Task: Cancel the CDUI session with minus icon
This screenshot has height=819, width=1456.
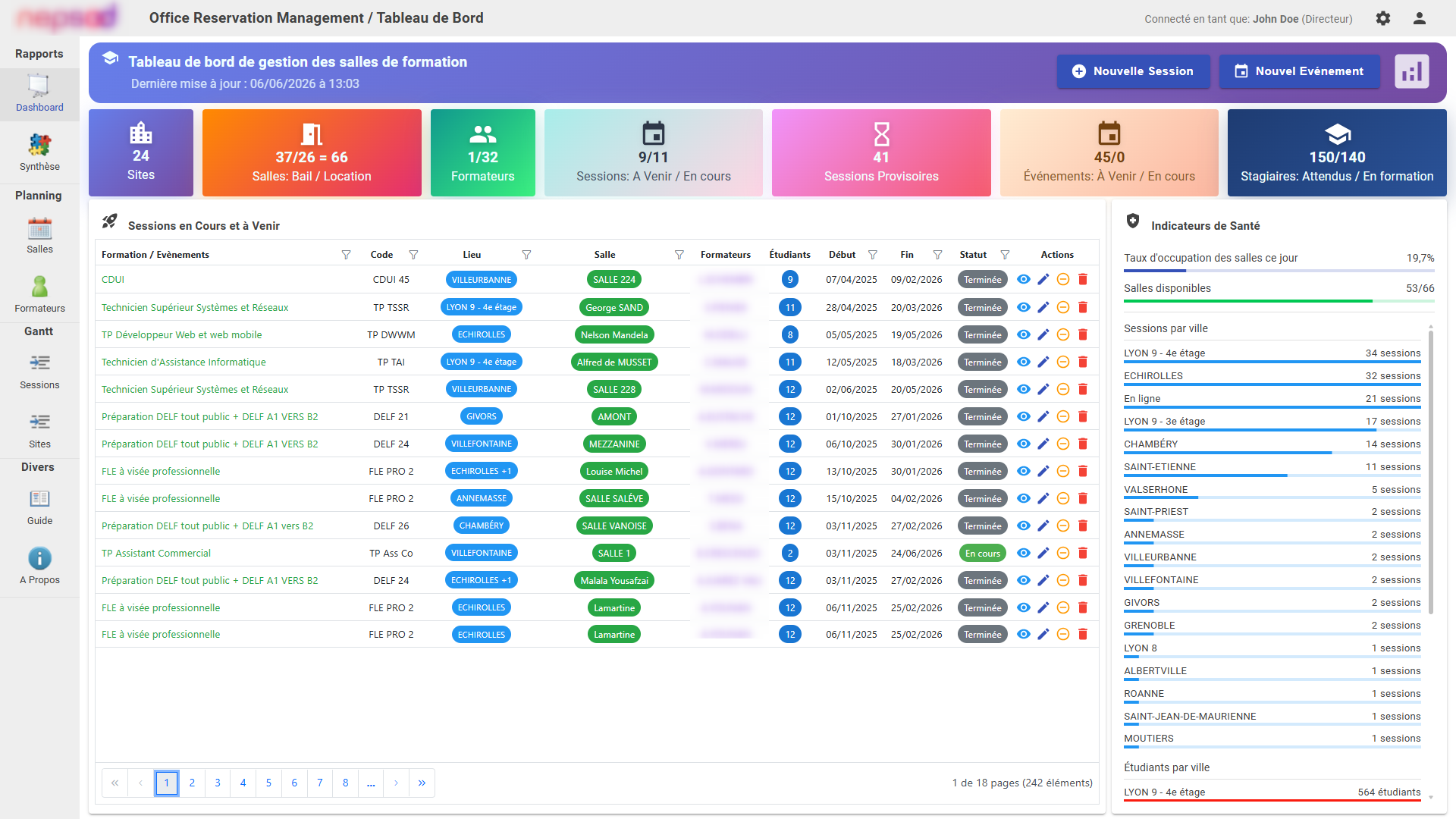Action: [x=1063, y=279]
